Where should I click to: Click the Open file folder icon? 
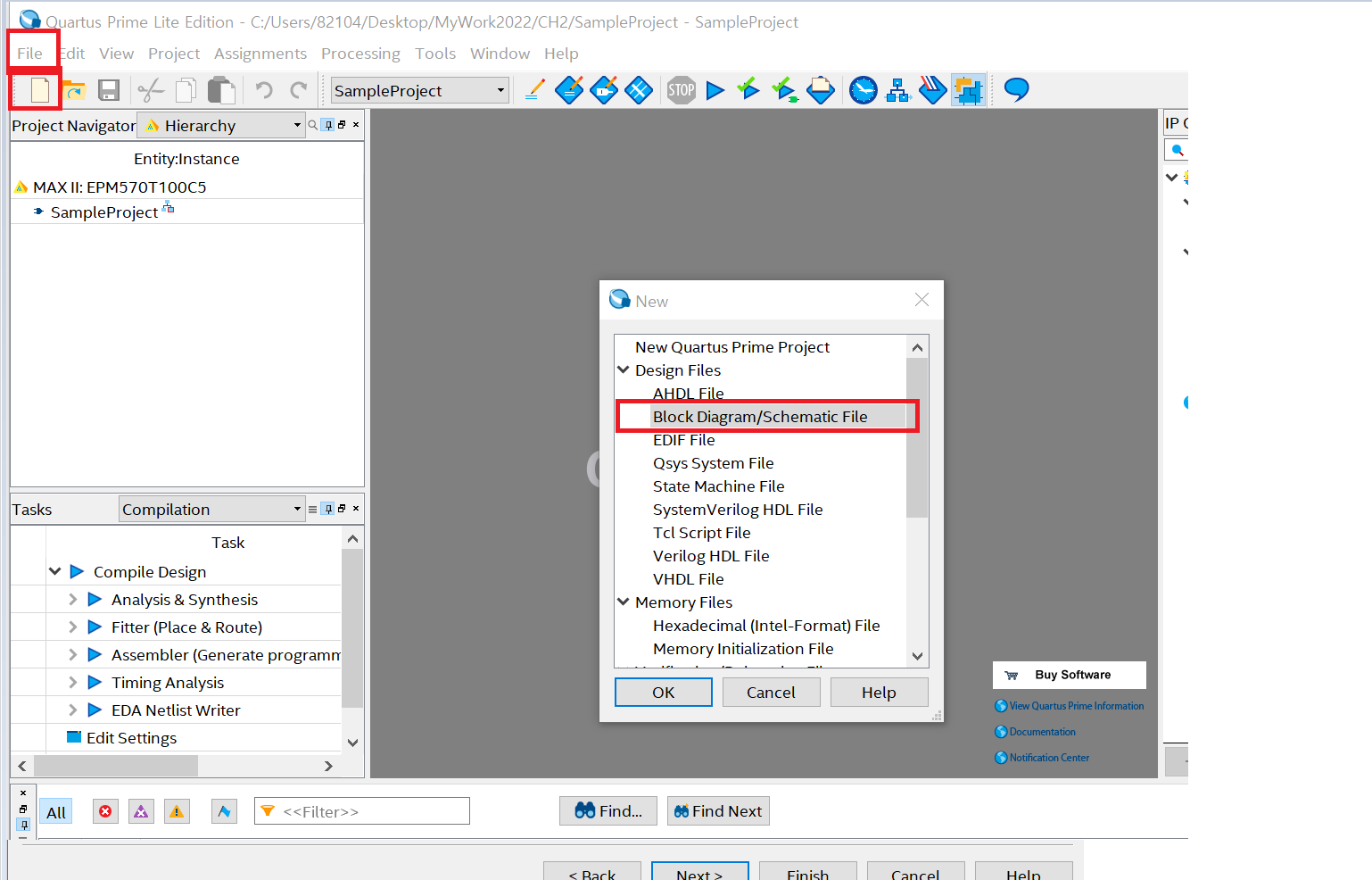[x=73, y=90]
